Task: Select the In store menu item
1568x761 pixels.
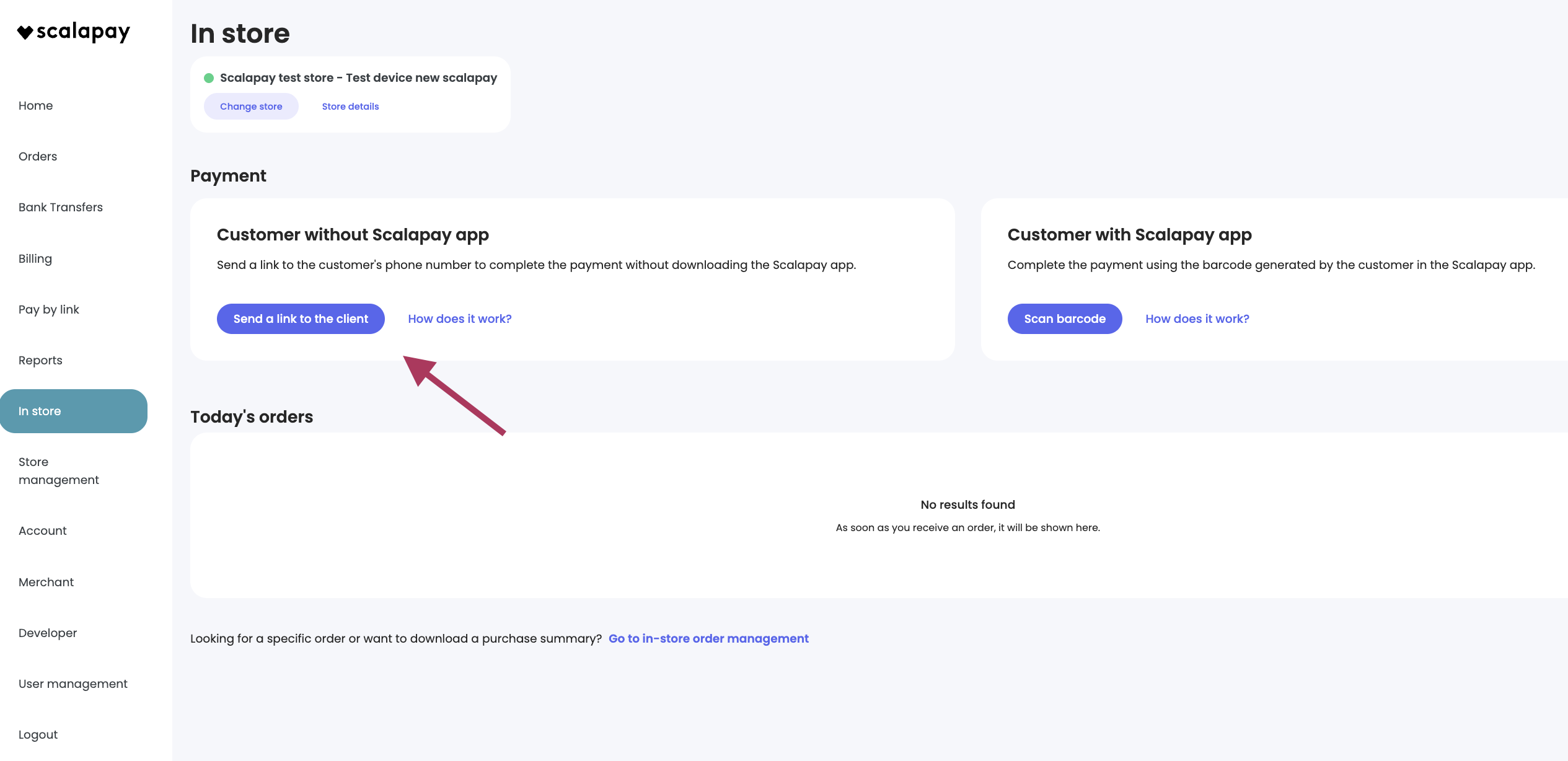Action: coord(74,411)
